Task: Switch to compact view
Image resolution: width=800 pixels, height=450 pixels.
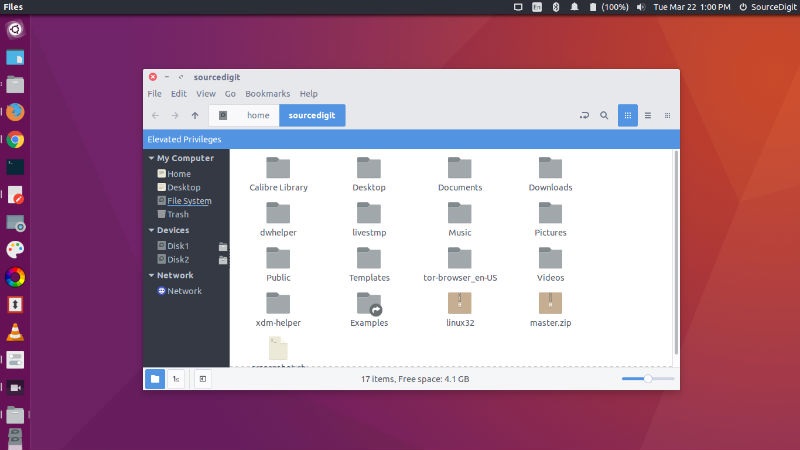Action: click(x=667, y=116)
